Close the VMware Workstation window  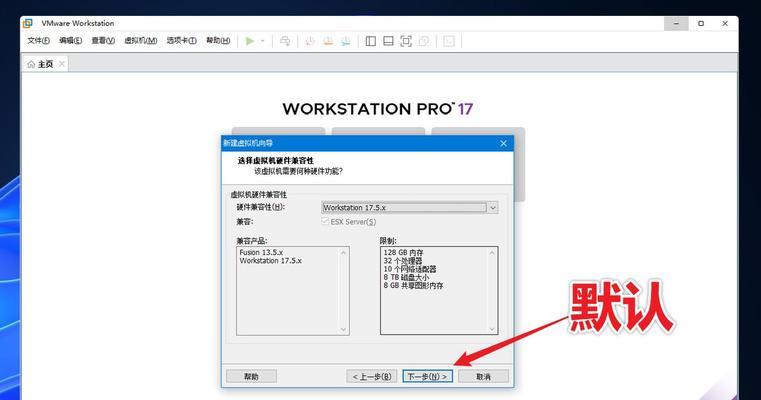[725, 23]
